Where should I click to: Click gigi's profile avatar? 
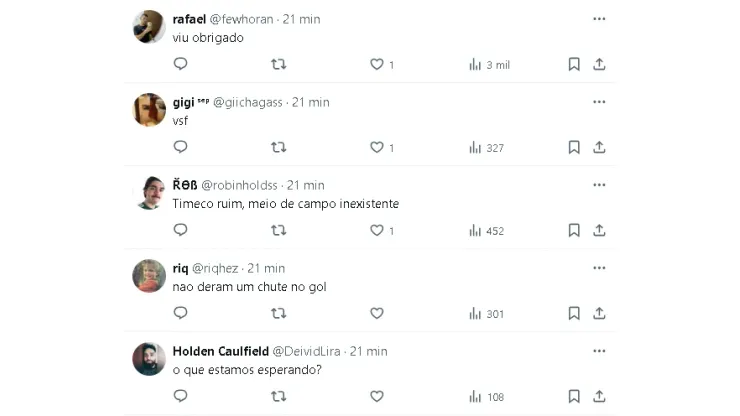click(149, 110)
